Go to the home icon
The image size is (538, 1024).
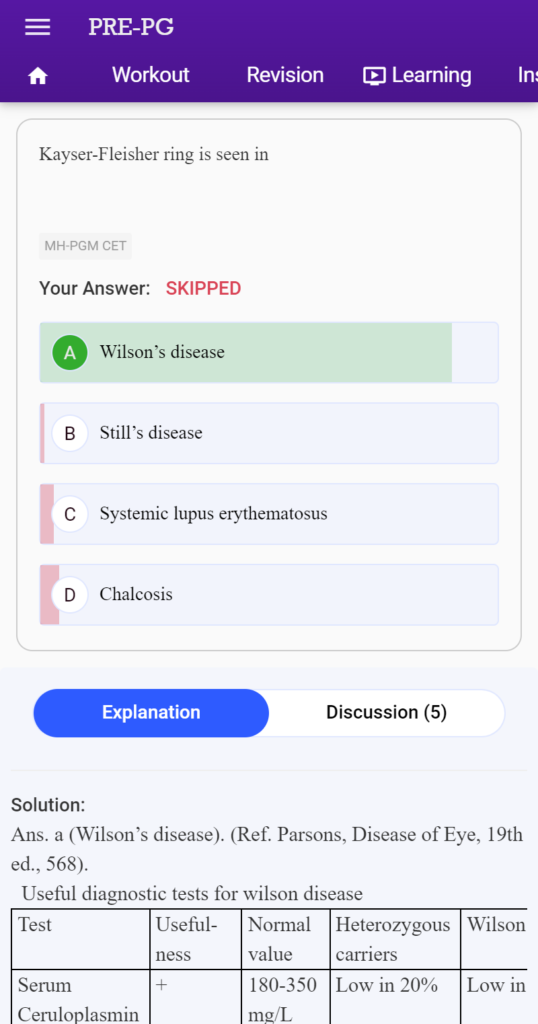38,76
